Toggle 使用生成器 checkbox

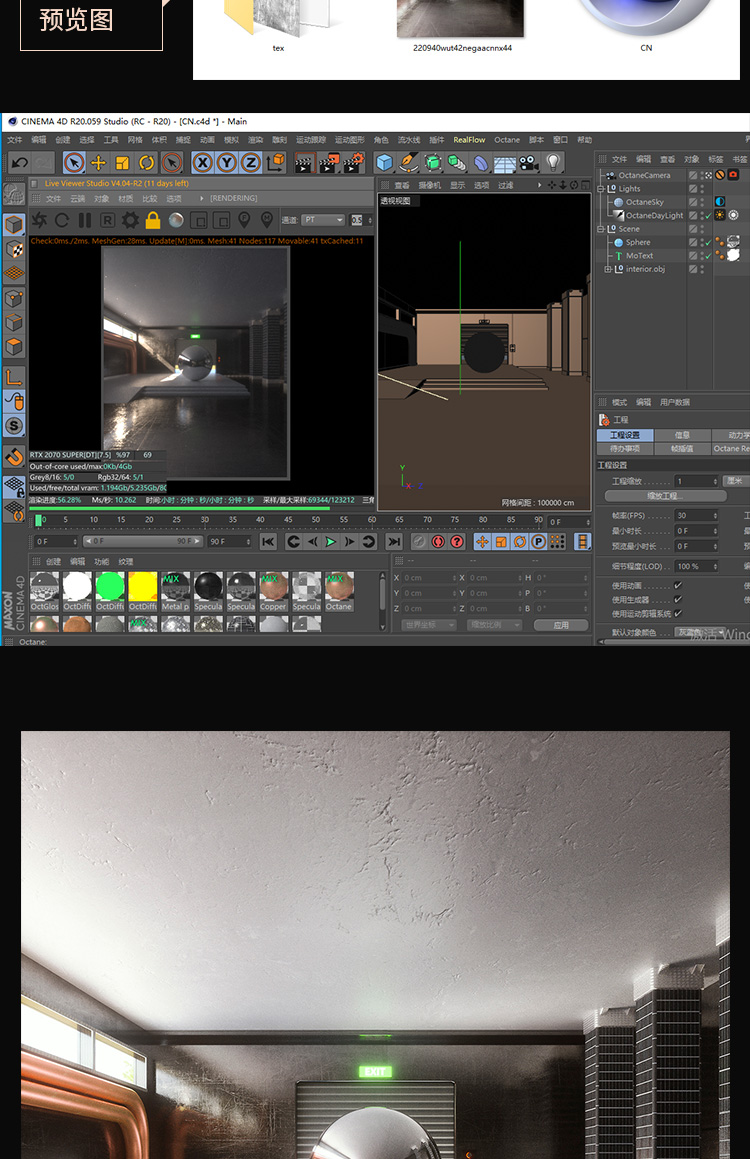click(x=678, y=599)
